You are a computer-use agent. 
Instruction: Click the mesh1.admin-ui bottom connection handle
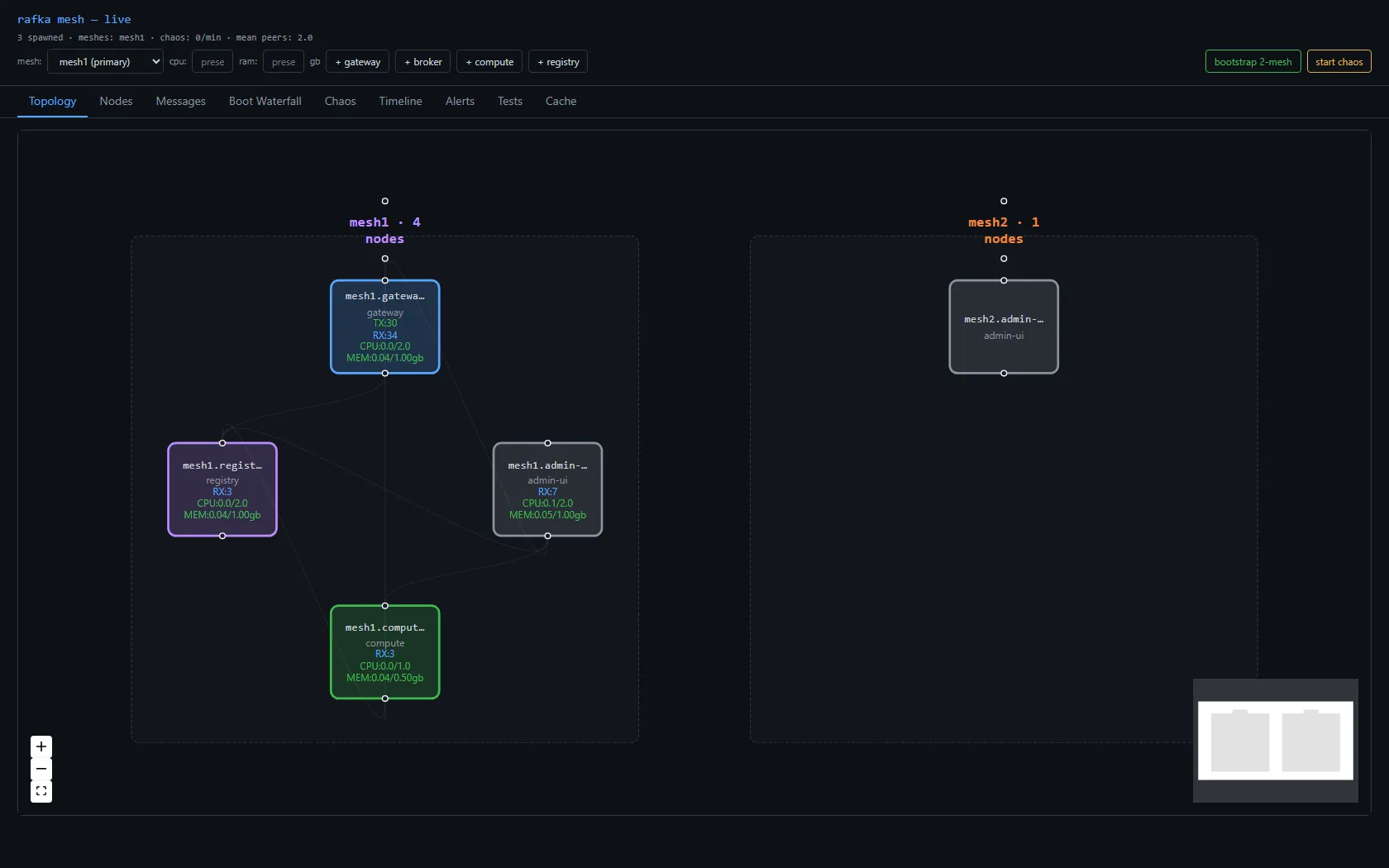click(x=547, y=537)
